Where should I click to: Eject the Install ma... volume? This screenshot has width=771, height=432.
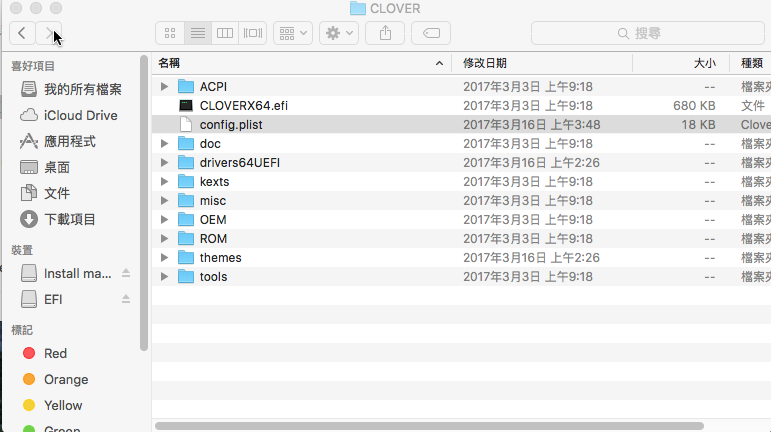tap(126, 273)
